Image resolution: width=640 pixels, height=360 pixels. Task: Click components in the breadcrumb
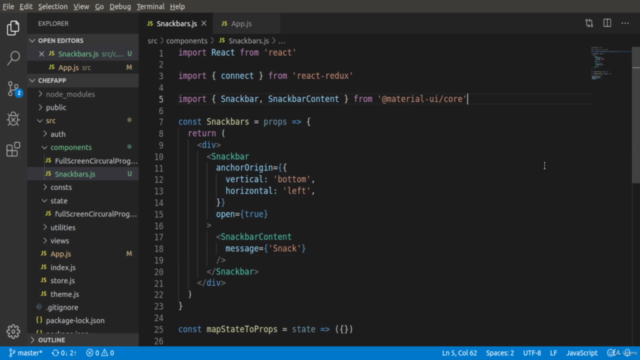pos(187,41)
